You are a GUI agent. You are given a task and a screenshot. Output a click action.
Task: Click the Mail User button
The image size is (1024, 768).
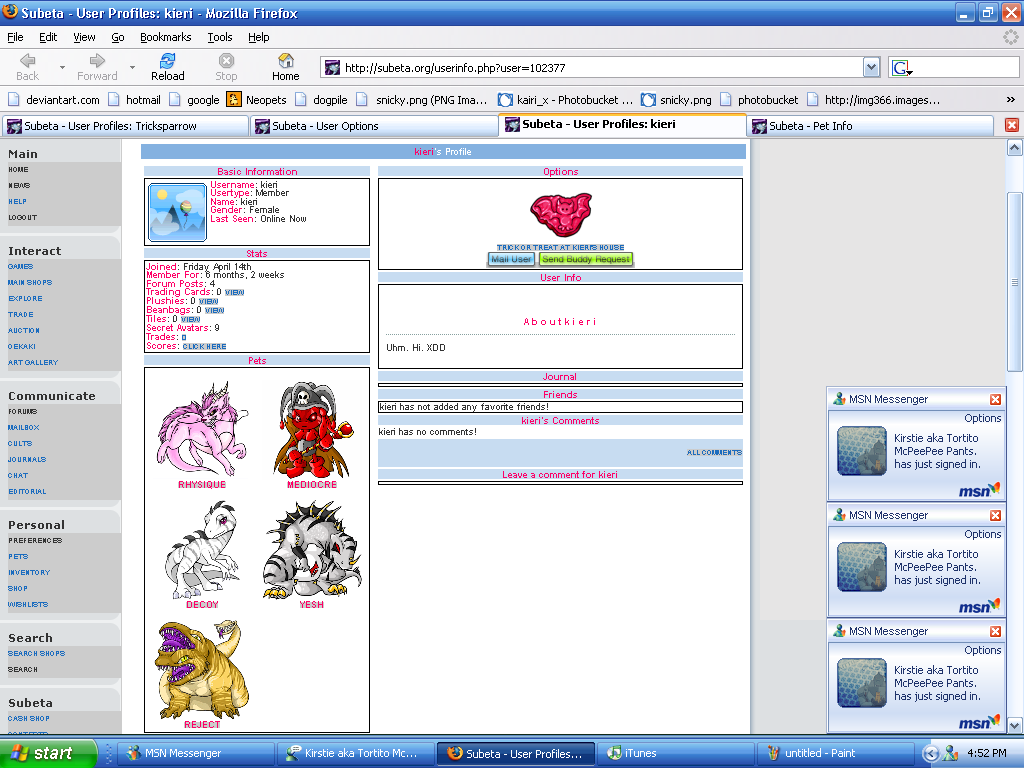click(511, 259)
